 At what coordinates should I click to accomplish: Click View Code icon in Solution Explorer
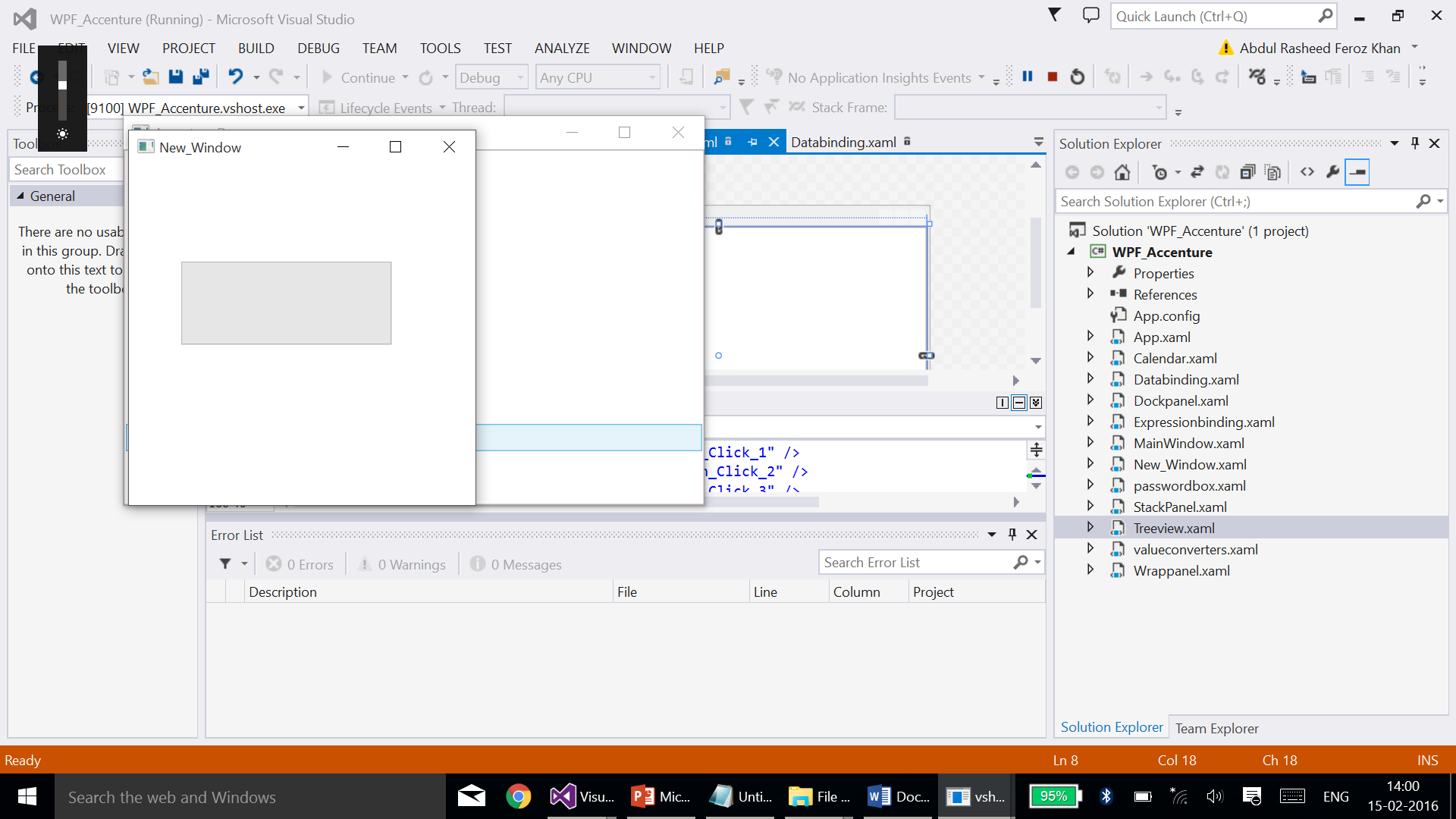(x=1307, y=172)
